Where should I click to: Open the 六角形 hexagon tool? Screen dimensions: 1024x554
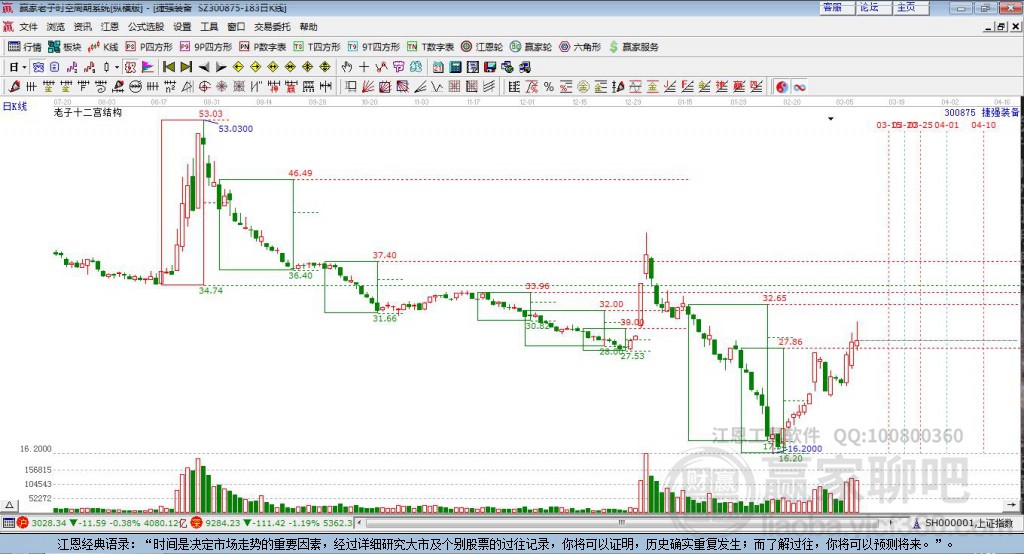pyautogui.click(x=580, y=47)
